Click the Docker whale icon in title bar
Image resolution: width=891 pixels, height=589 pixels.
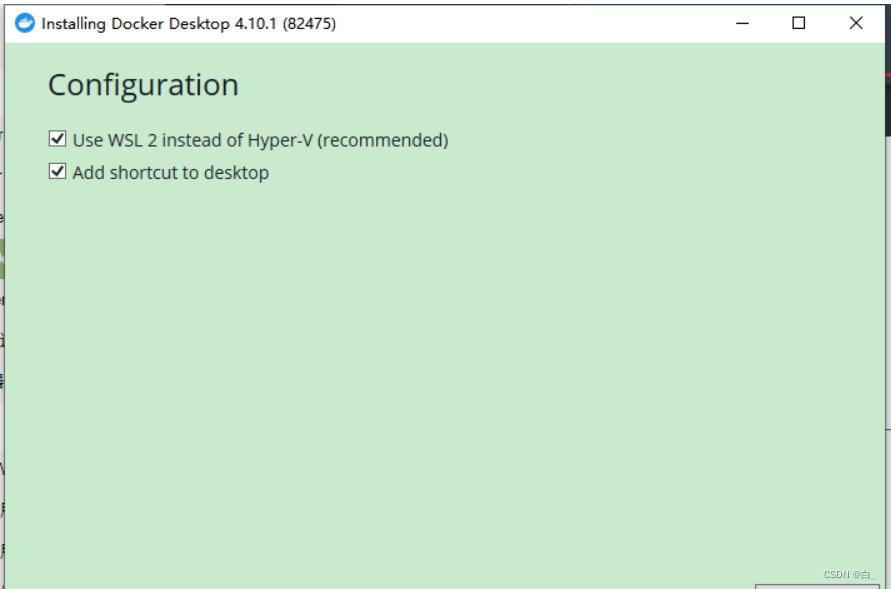pyautogui.click(x=24, y=23)
